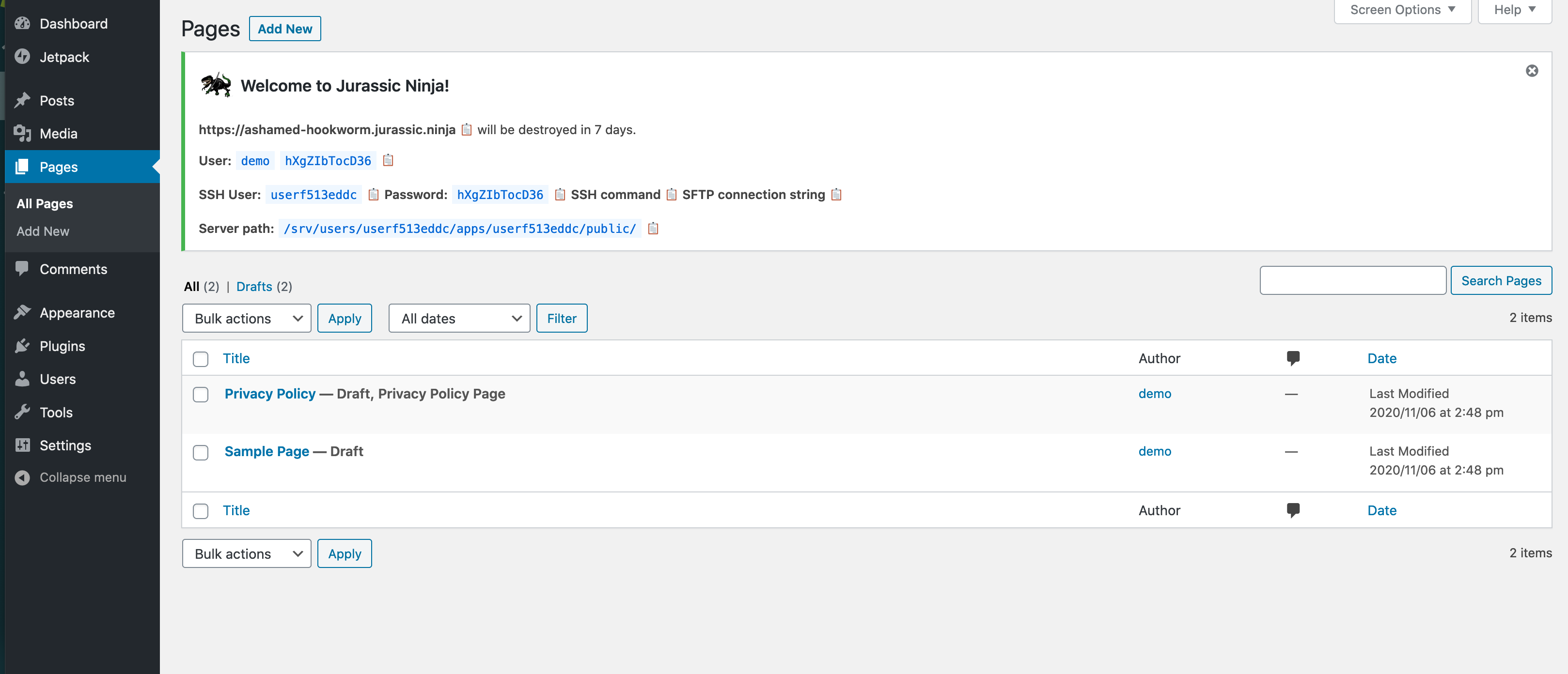
Task: Check the Privacy Policy row checkbox
Action: [200, 394]
